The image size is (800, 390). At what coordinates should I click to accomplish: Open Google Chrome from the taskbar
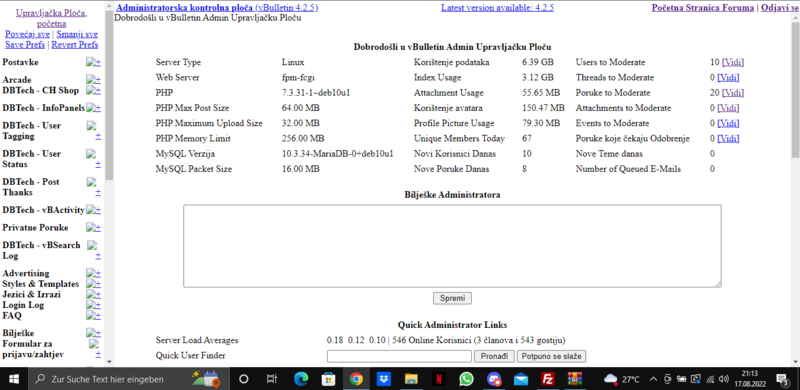click(356, 379)
